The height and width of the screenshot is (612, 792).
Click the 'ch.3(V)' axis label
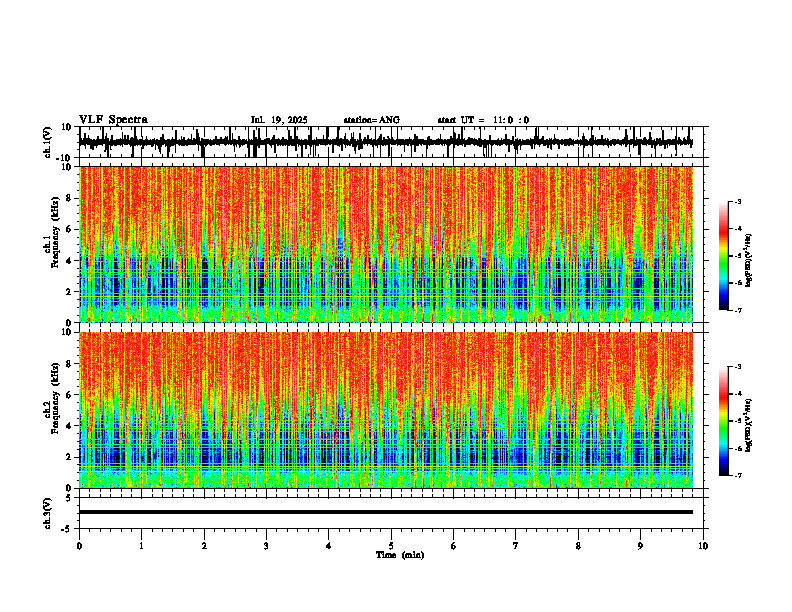[48, 513]
